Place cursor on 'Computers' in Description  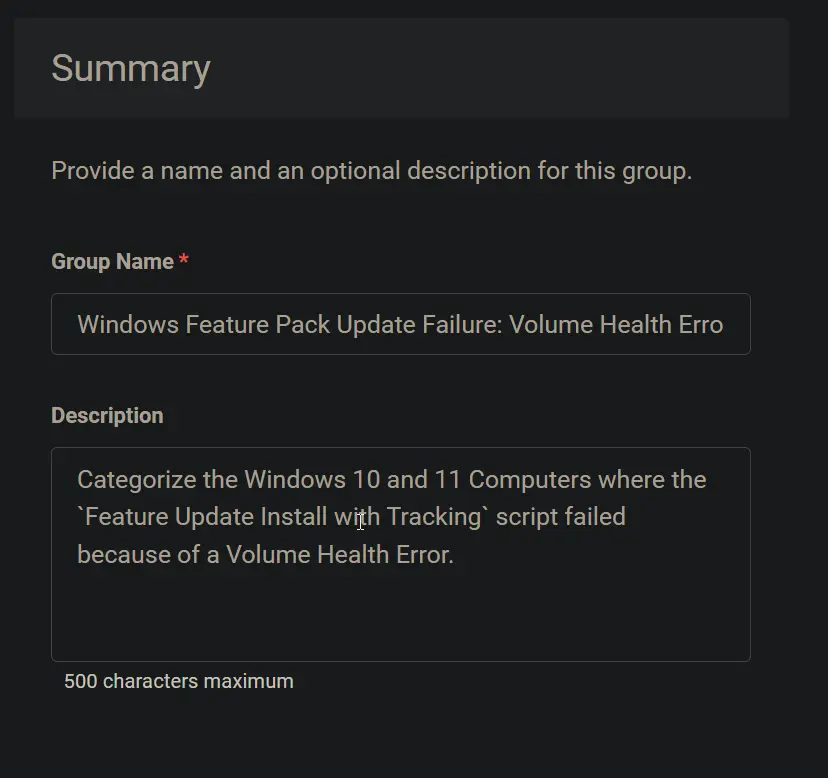pos(530,480)
